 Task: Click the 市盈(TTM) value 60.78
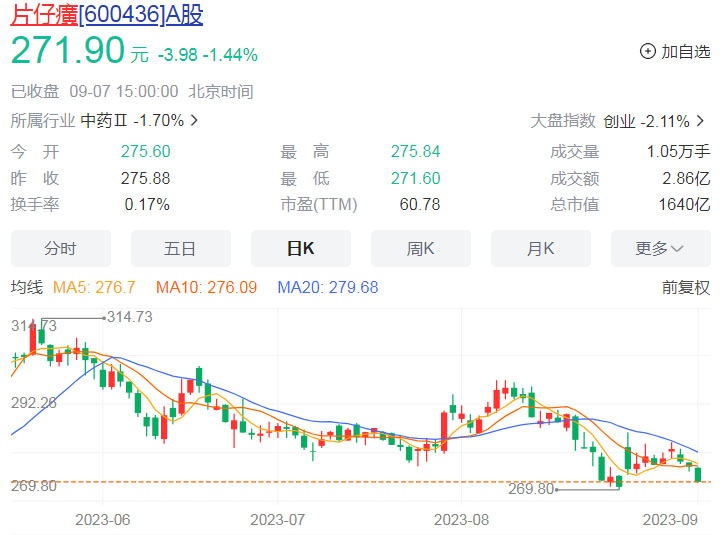(420, 204)
